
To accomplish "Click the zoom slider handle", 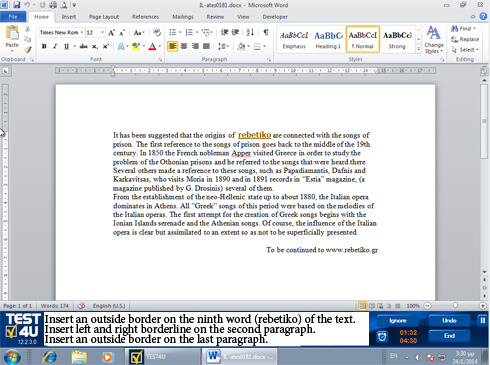I will [x=455, y=305].
